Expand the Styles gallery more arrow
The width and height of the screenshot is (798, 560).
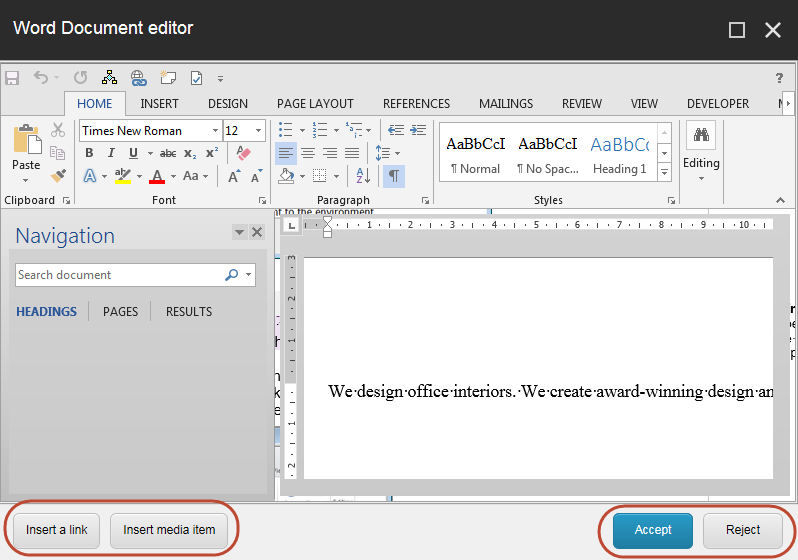click(x=664, y=172)
